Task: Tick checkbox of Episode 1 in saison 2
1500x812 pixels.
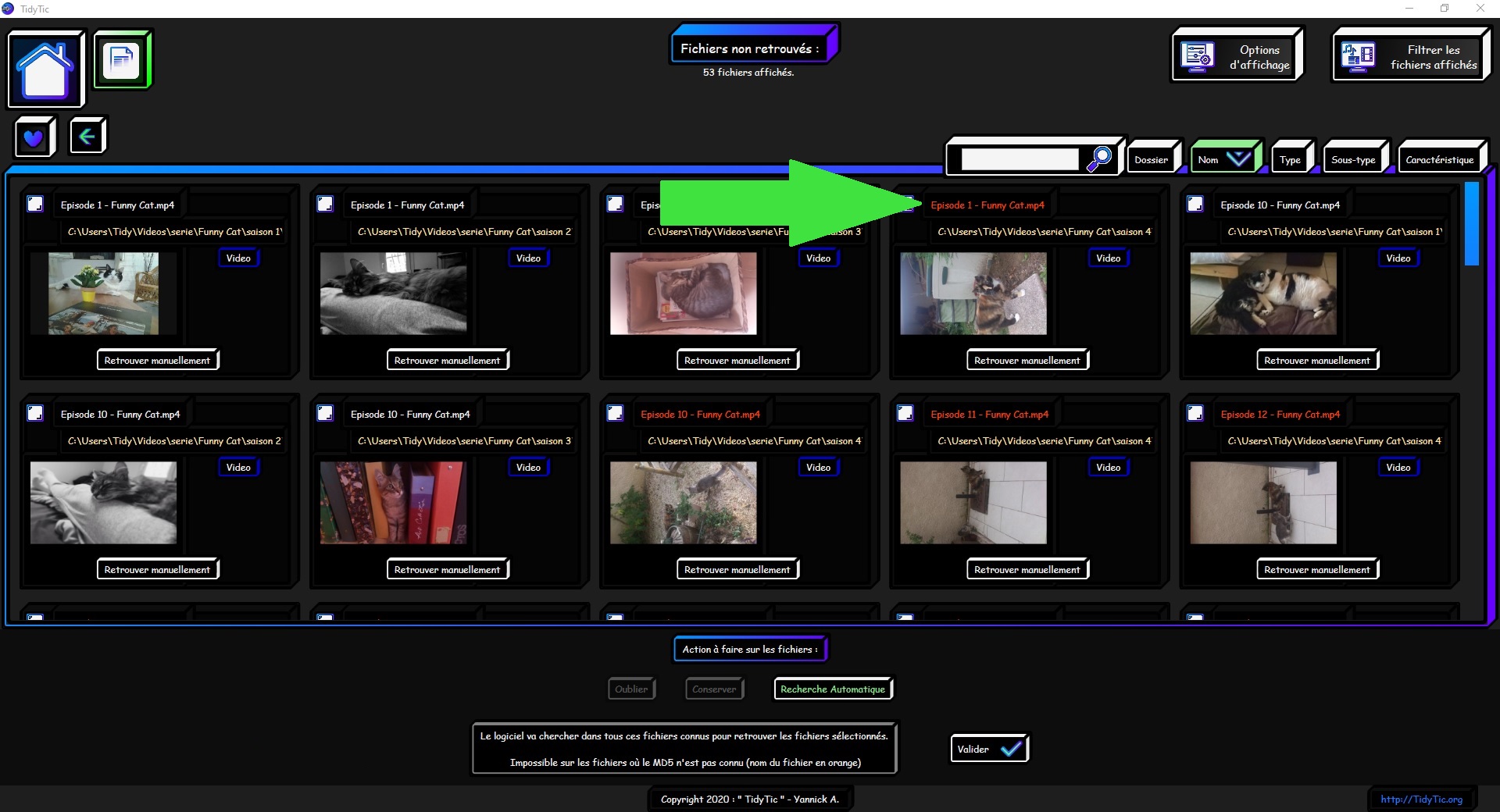Action: 325,204
